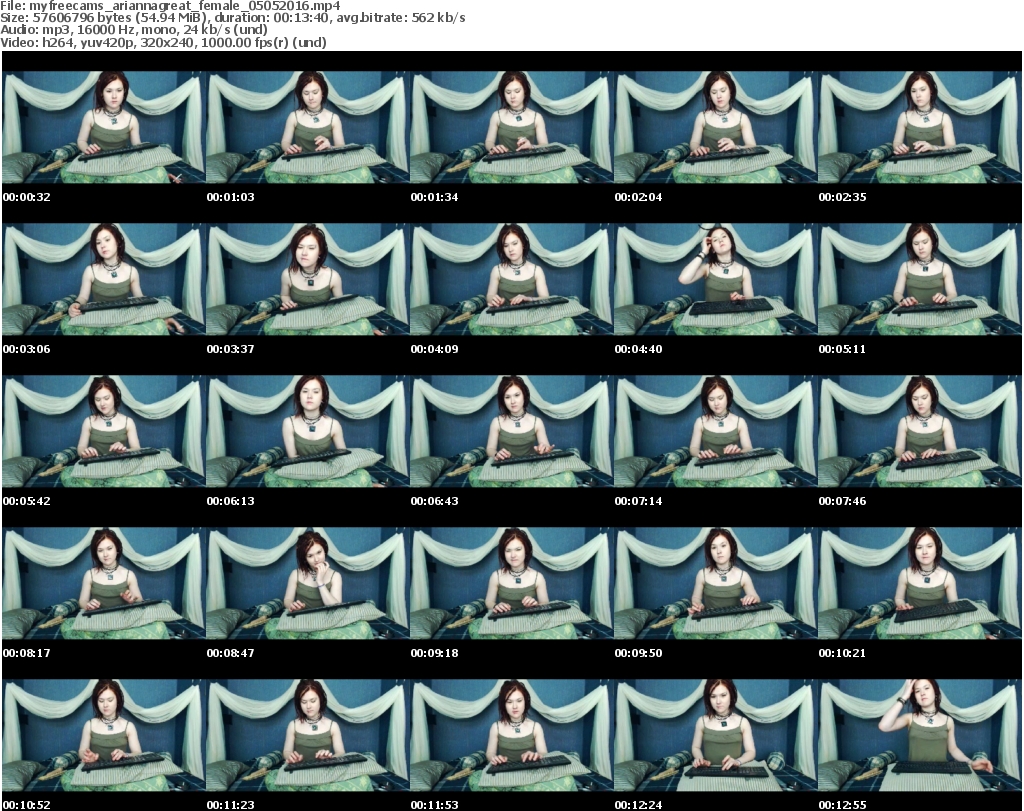Click the '00:12:24' timestamp label
The image size is (1024, 811).
[638, 805]
